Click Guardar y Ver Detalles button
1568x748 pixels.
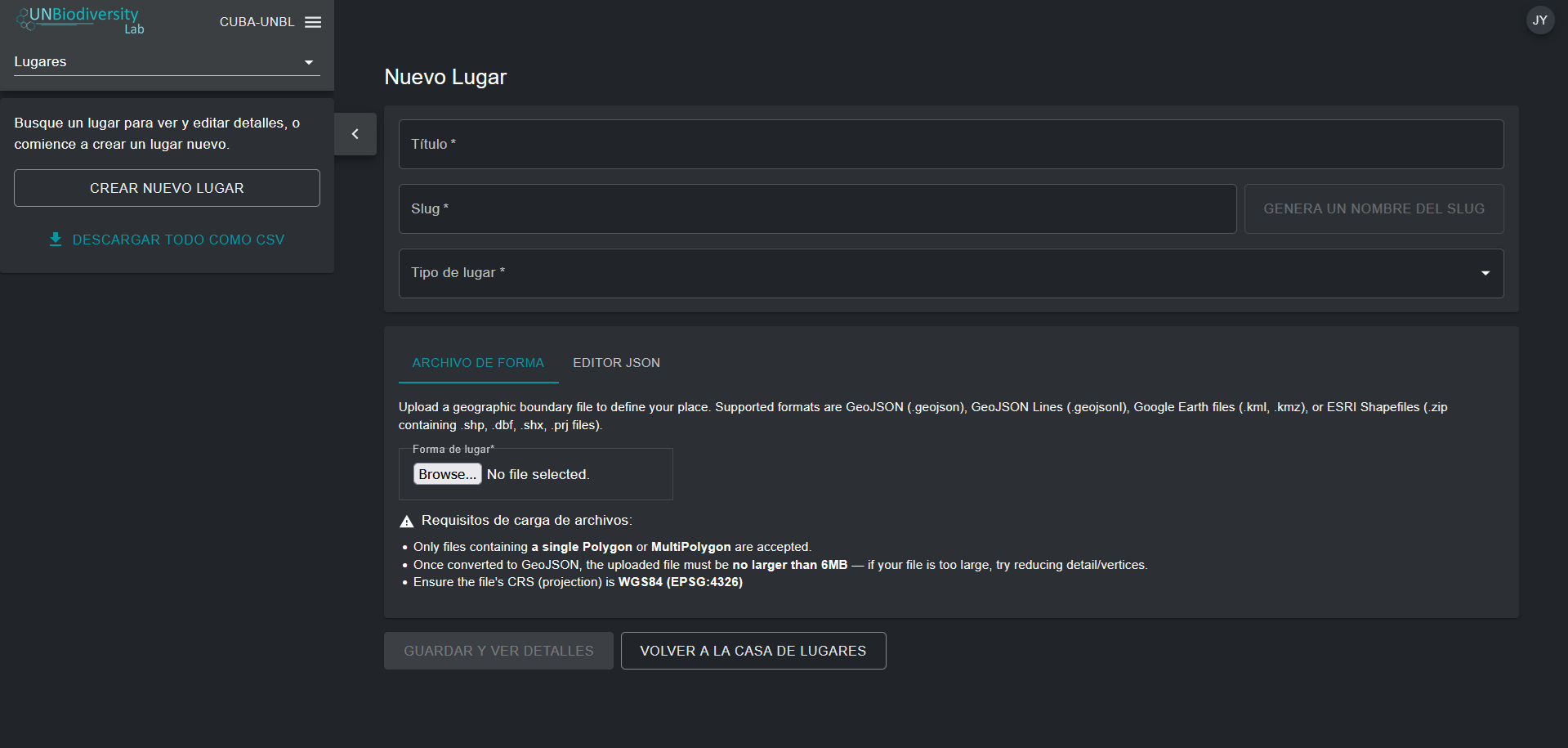498,651
